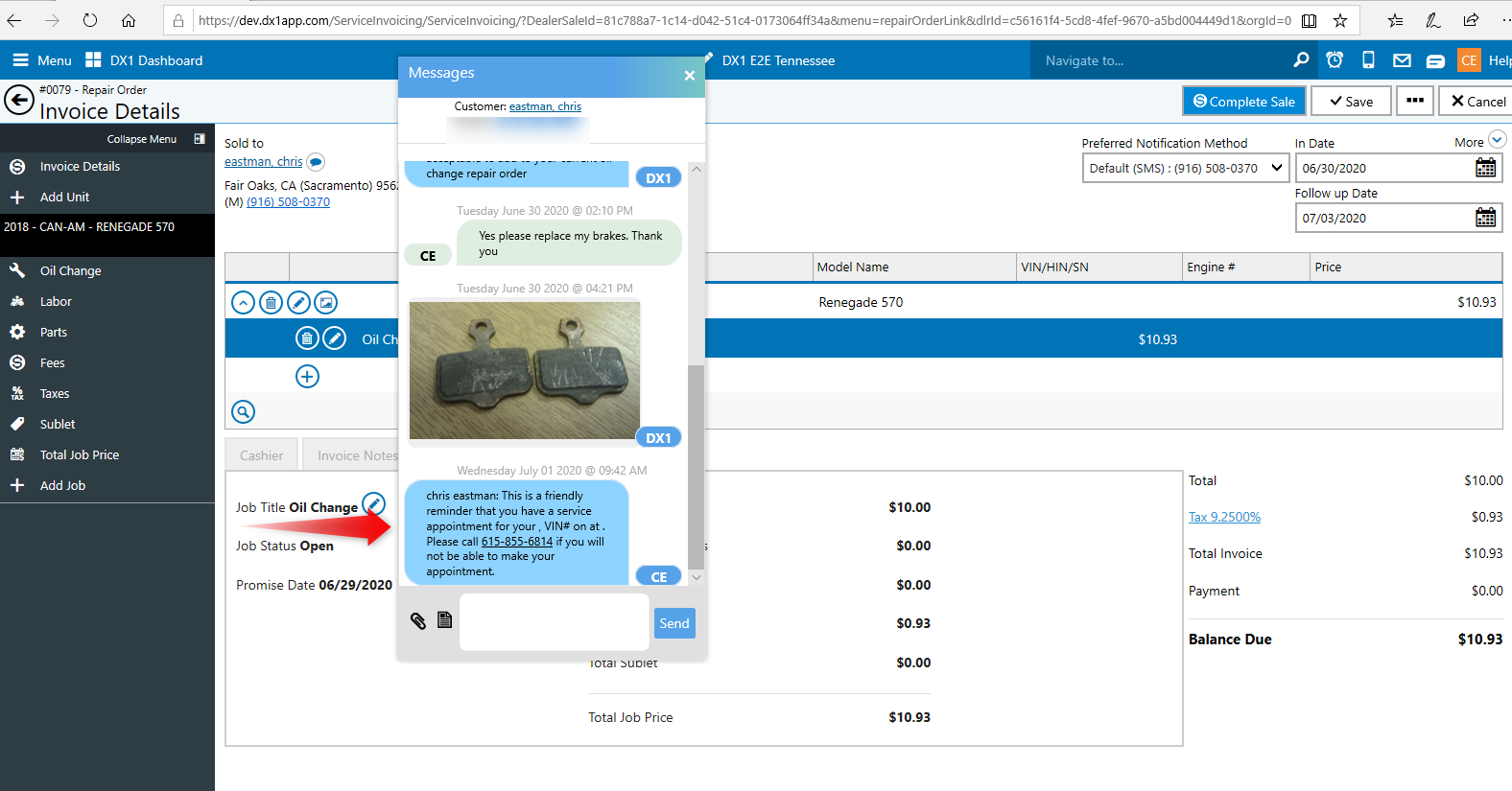
Task: Open the message bubble icon beside customer name
Action: 316,162
